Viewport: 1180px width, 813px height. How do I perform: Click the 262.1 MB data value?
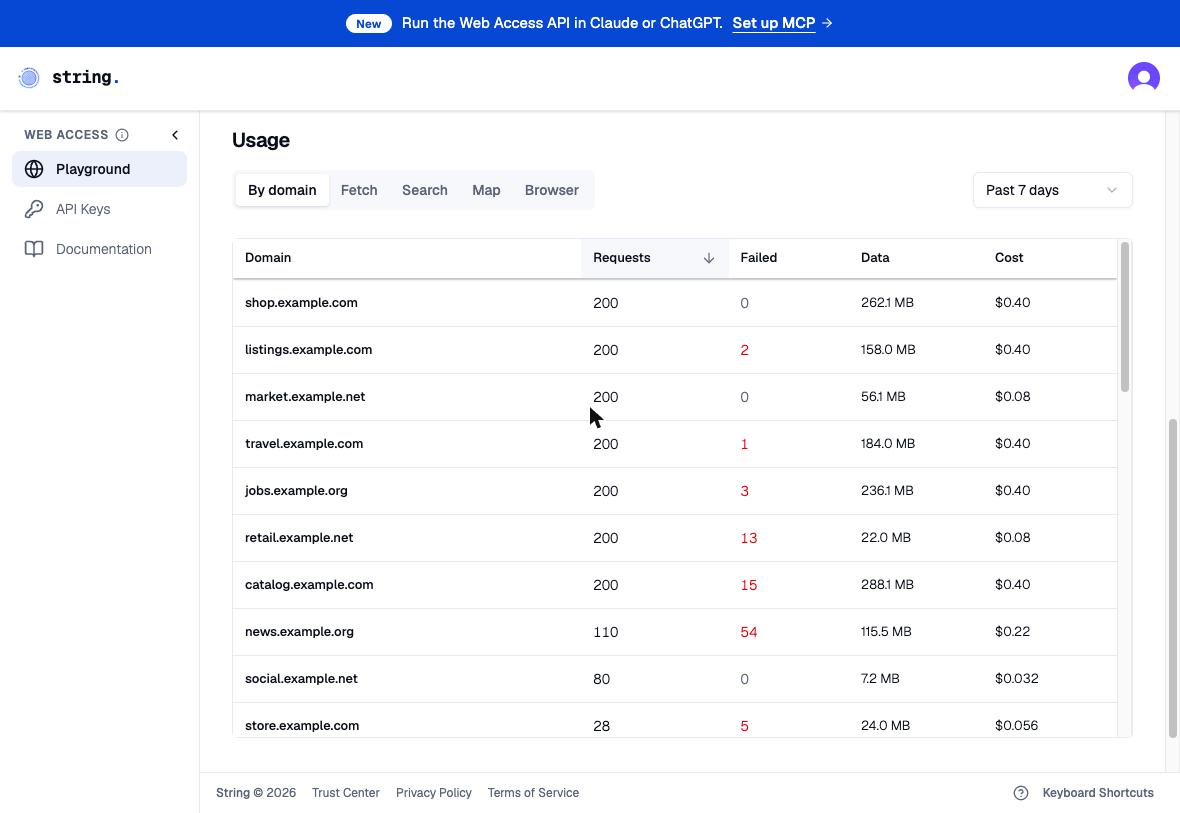pos(887,303)
